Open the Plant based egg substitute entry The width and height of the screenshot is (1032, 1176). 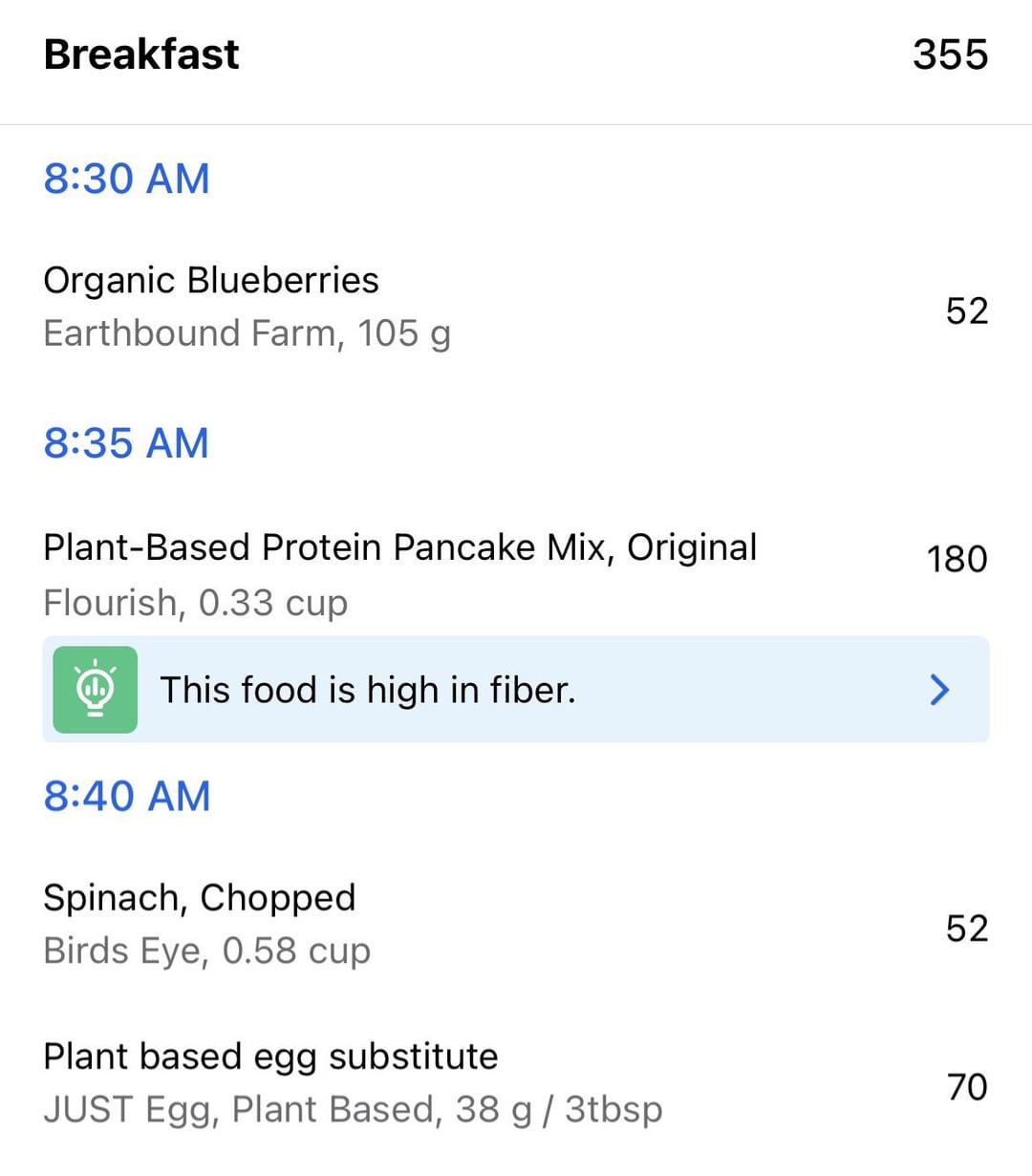coord(270,1057)
